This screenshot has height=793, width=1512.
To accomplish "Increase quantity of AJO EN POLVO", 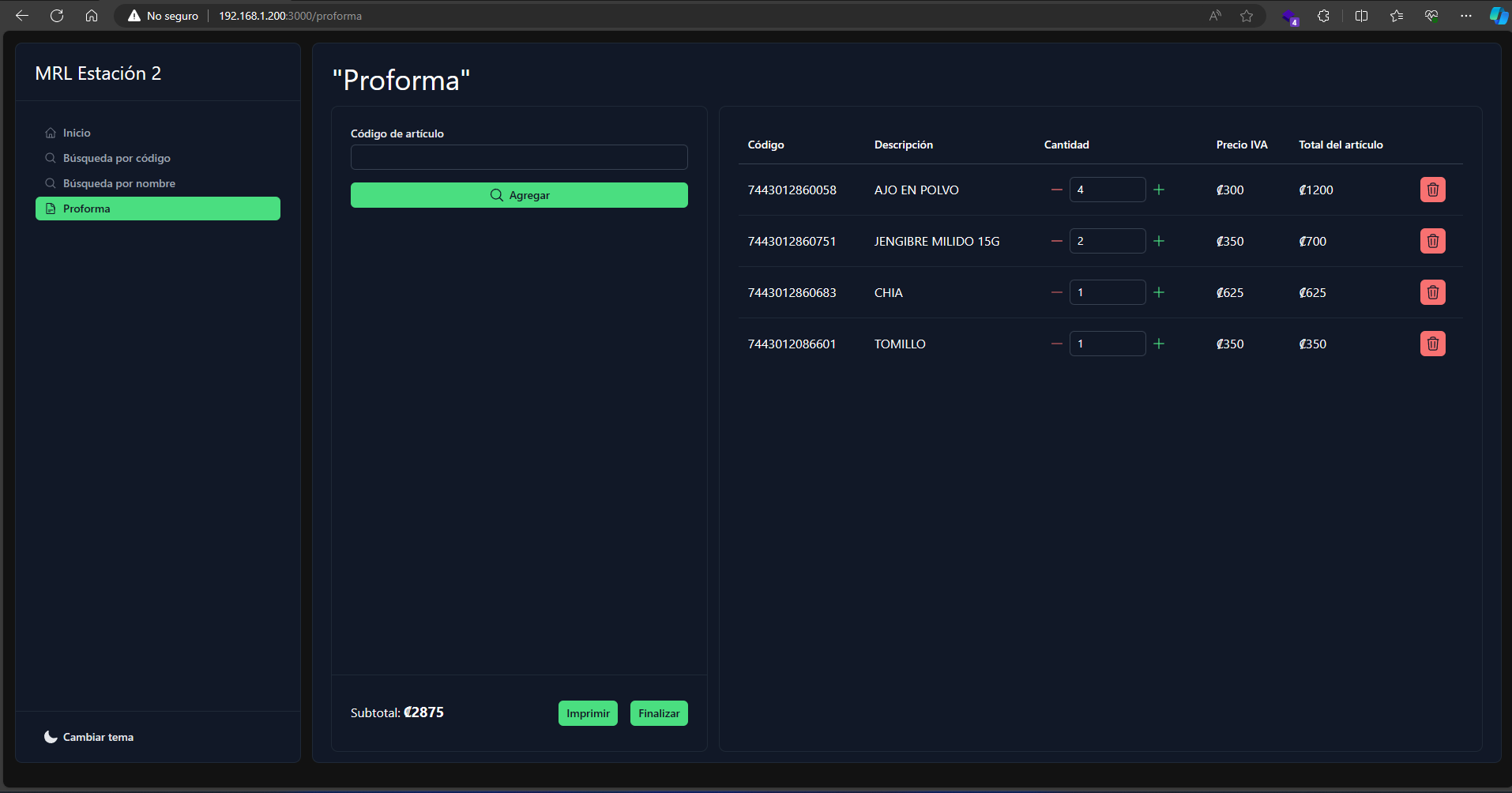I will [1159, 190].
